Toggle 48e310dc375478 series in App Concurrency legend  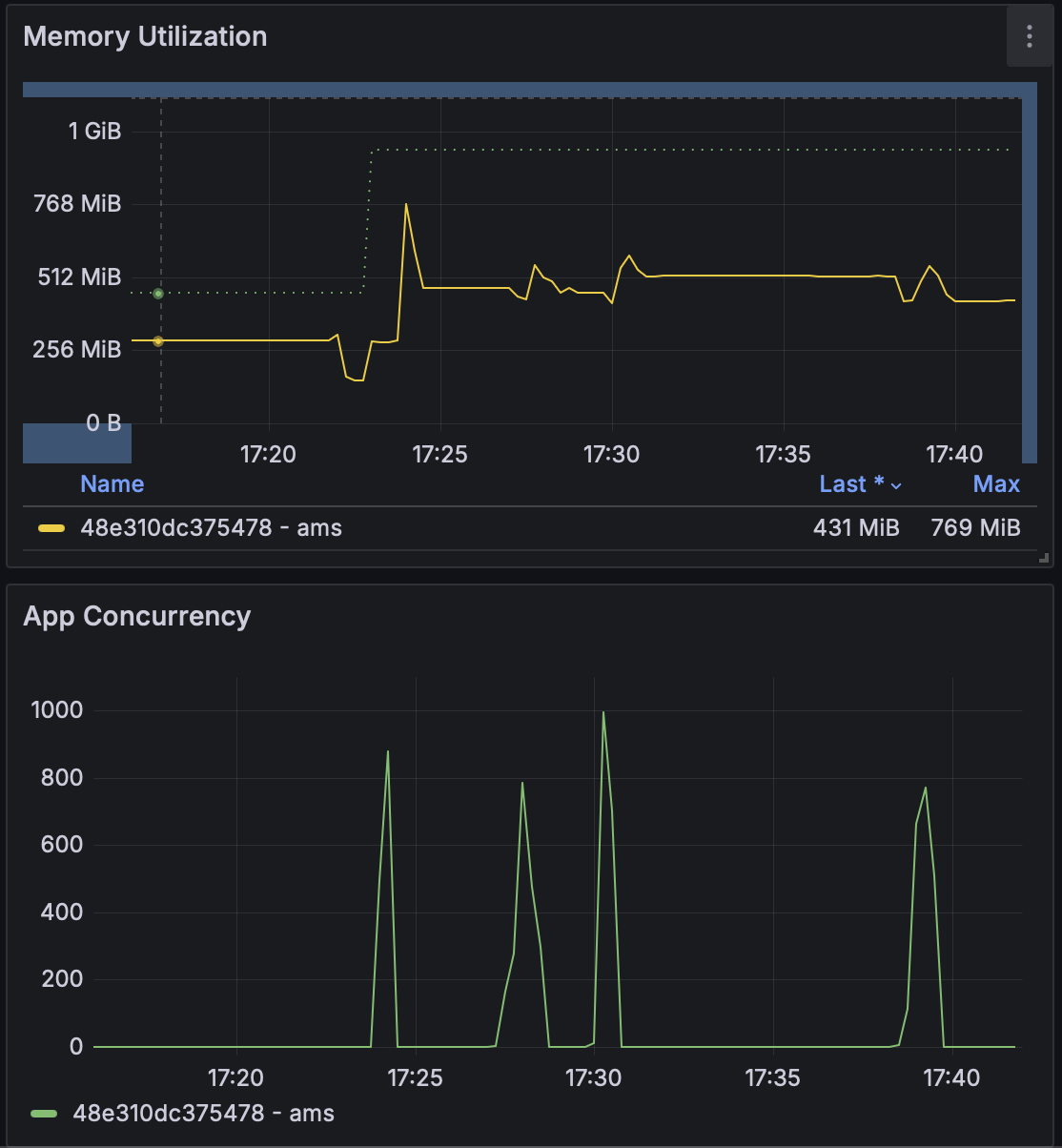coord(203,1113)
